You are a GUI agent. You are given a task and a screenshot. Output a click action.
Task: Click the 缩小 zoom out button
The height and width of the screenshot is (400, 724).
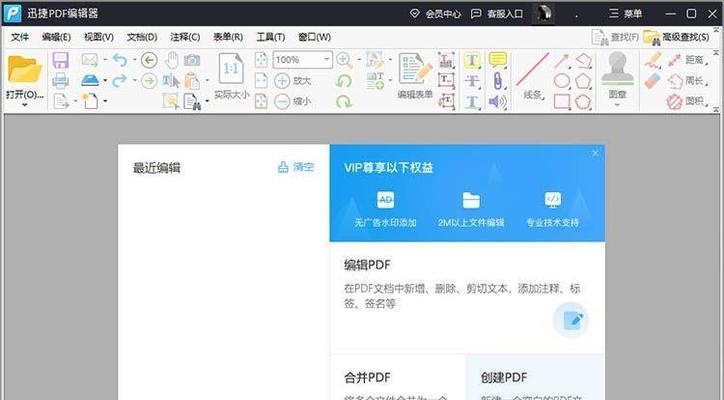click(x=293, y=101)
